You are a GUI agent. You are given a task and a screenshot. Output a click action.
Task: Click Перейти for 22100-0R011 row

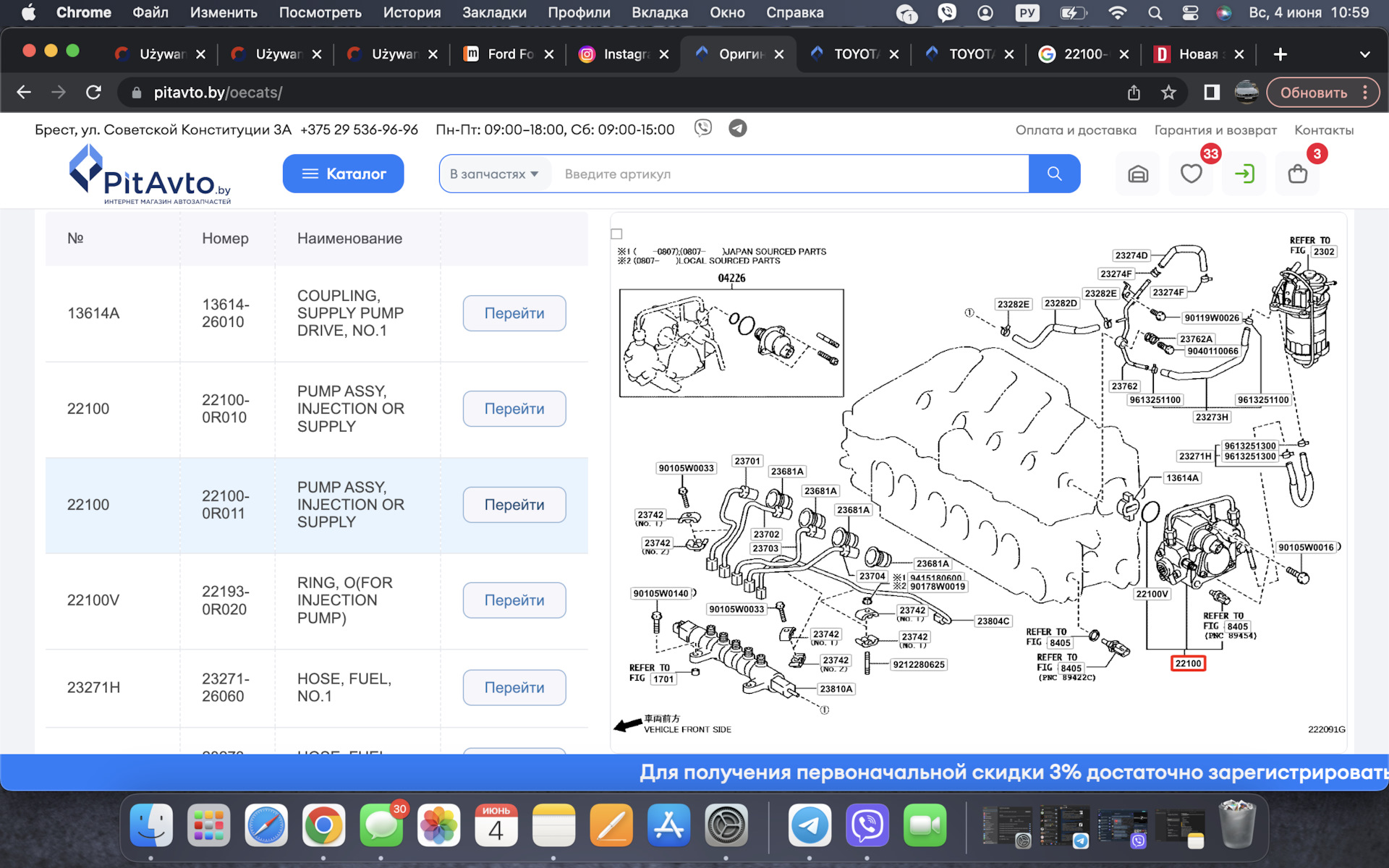[x=514, y=505]
